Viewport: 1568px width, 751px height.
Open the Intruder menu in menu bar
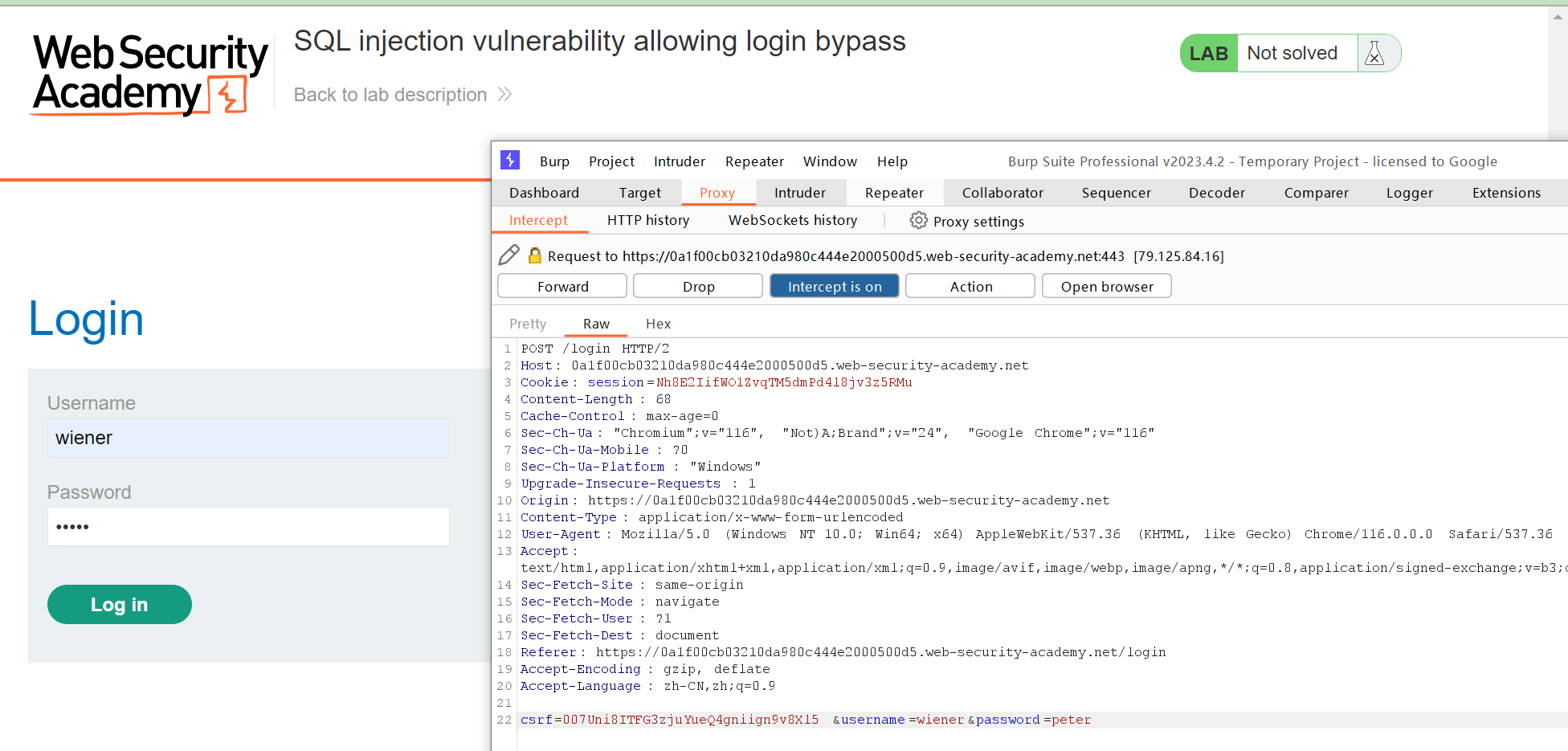coord(680,161)
